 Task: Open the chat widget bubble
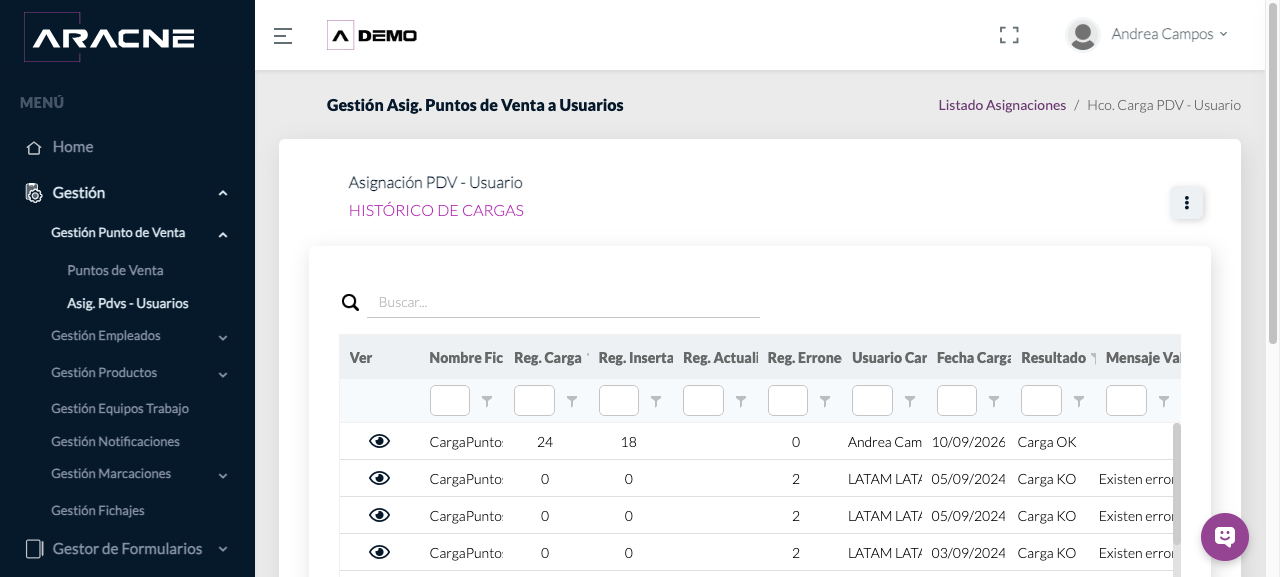click(x=1225, y=537)
